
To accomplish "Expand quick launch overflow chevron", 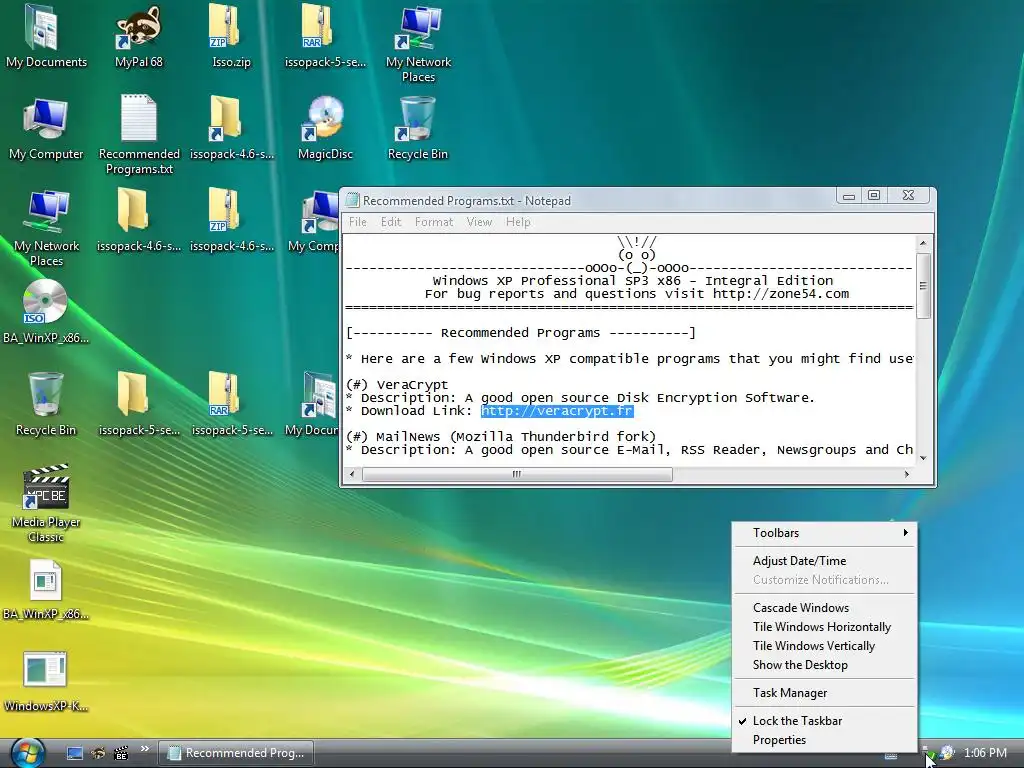I will click(145, 748).
